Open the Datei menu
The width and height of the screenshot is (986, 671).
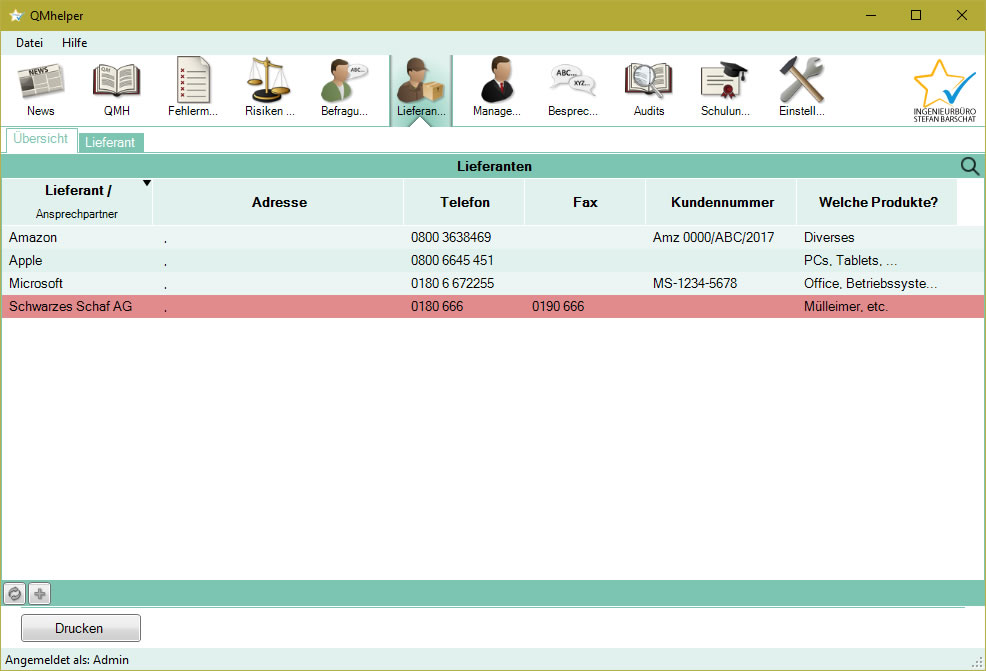point(29,43)
